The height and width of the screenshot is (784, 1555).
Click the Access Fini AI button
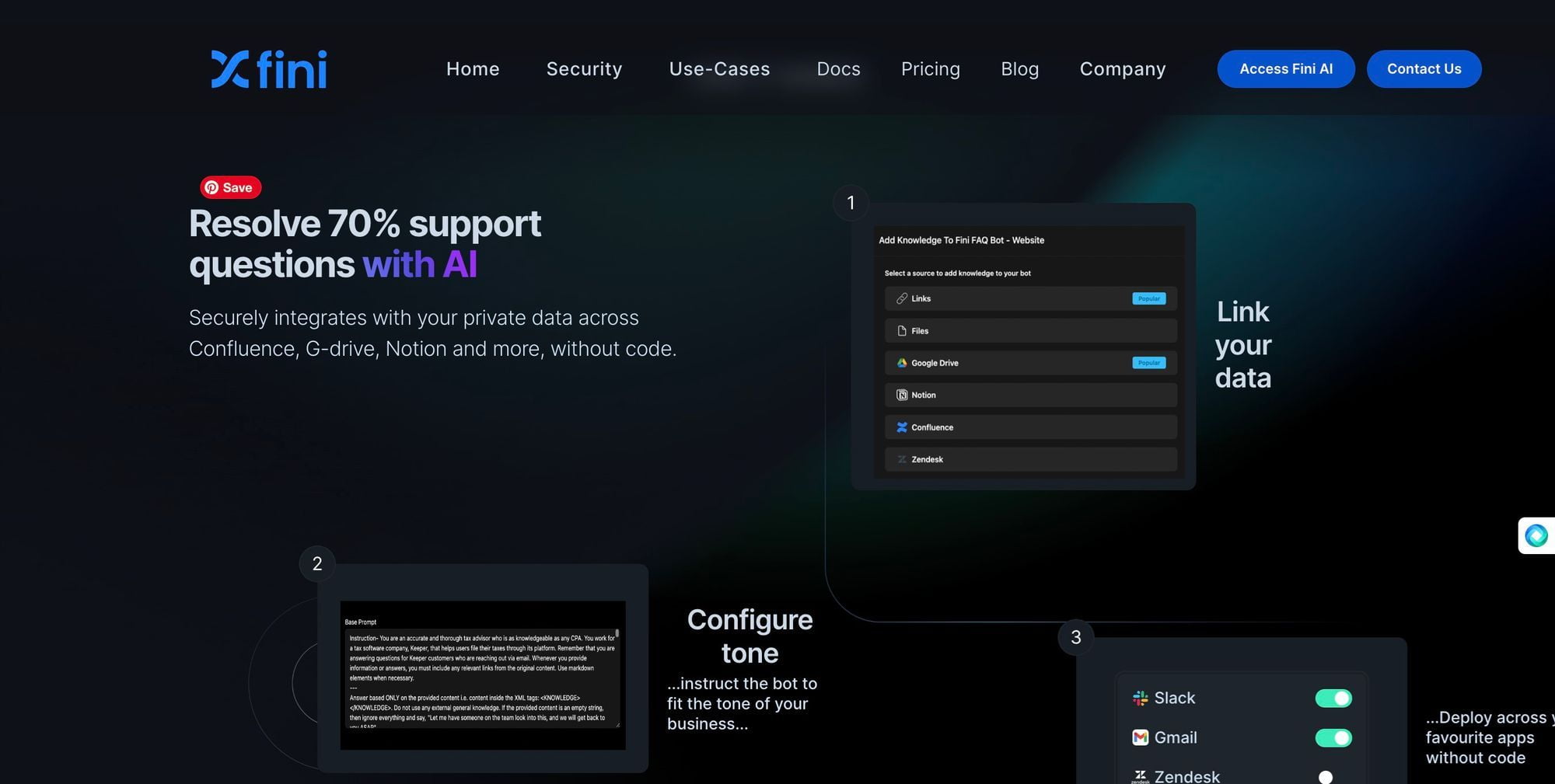tap(1286, 69)
